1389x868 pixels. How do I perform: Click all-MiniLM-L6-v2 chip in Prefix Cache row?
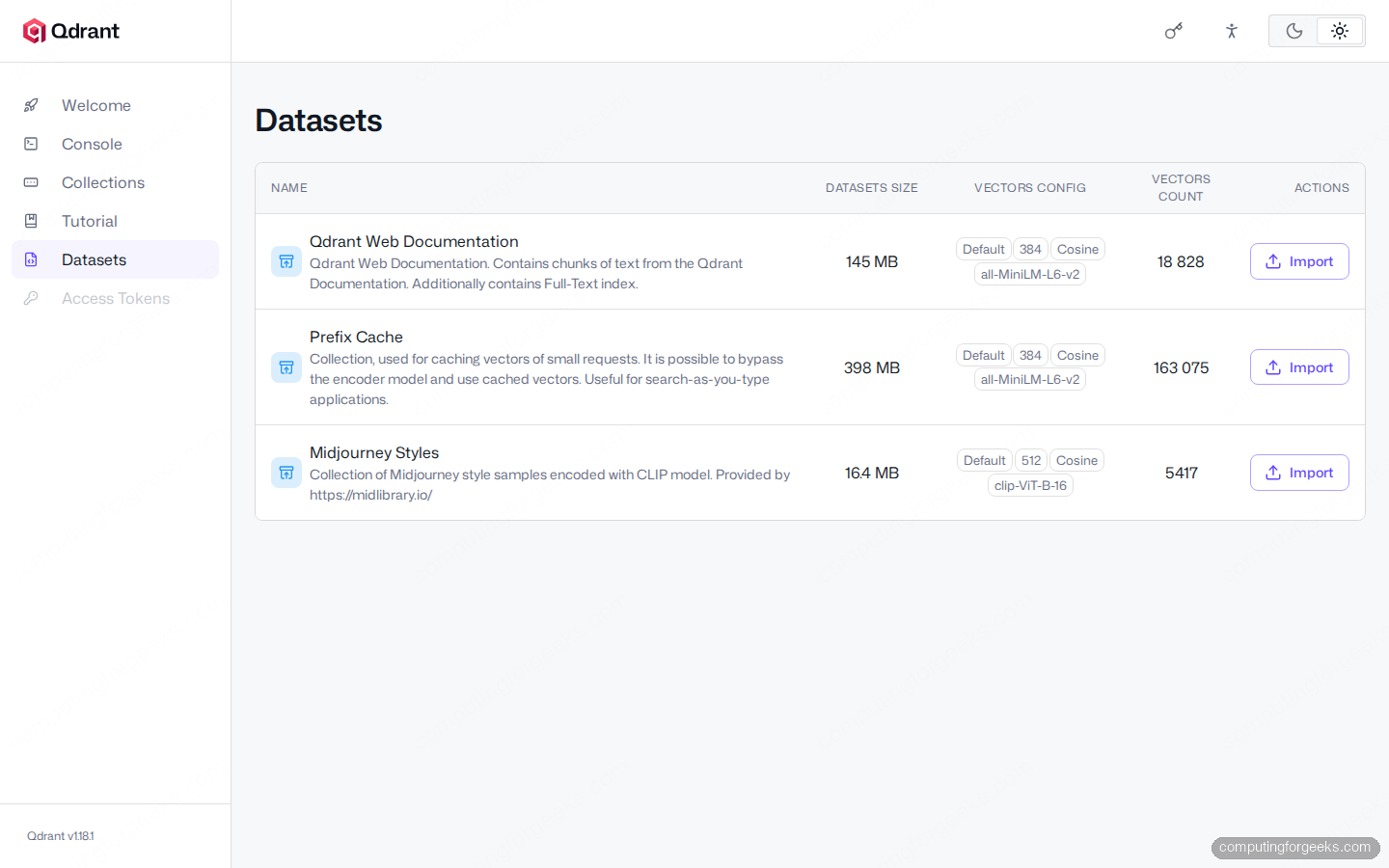pos(1030,379)
